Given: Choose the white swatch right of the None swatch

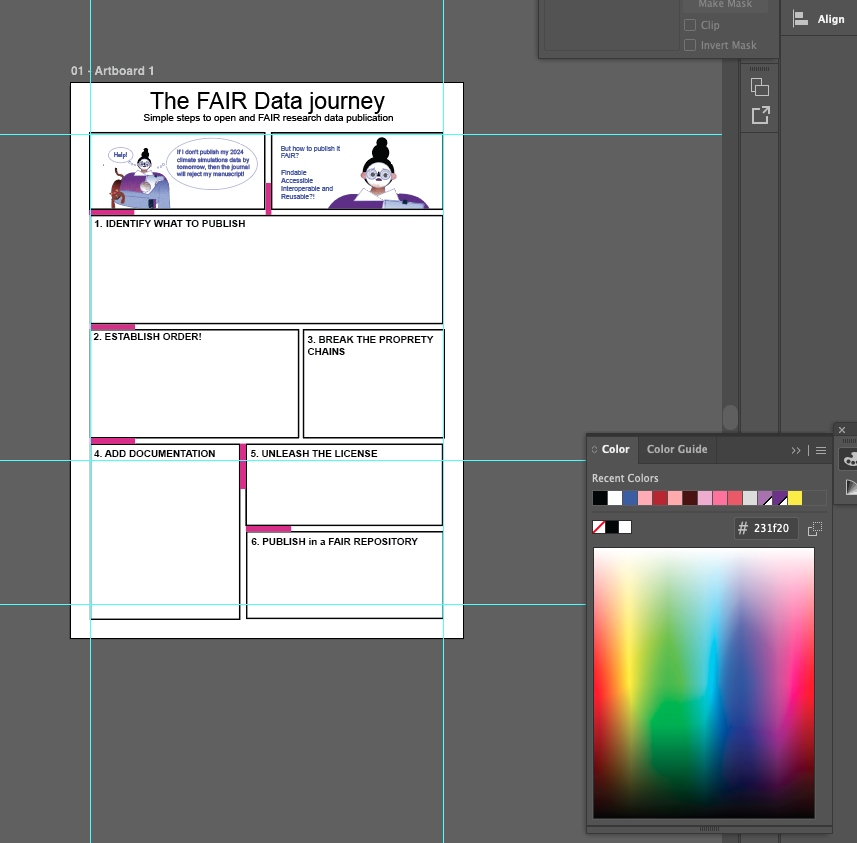Looking at the screenshot, I should point(625,527).
